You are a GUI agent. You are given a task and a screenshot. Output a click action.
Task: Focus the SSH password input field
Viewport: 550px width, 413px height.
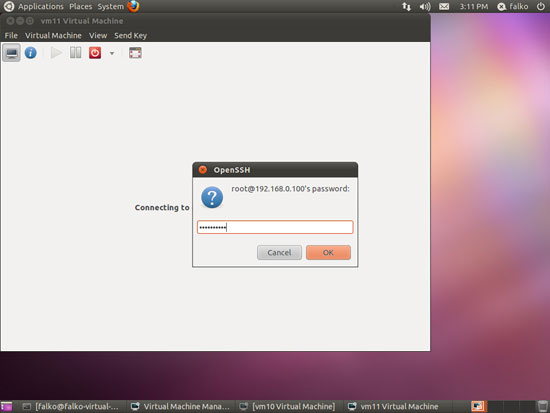[x=275, y=227]
